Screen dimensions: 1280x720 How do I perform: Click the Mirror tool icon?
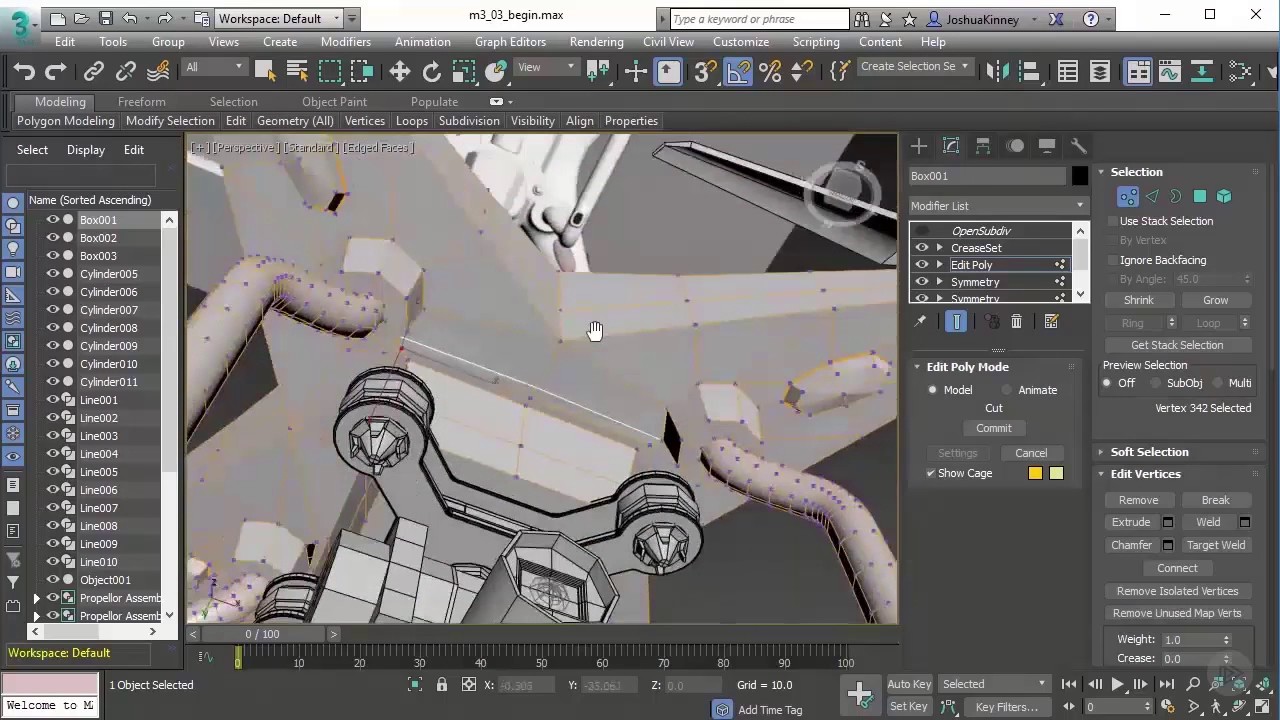[997, 71]
